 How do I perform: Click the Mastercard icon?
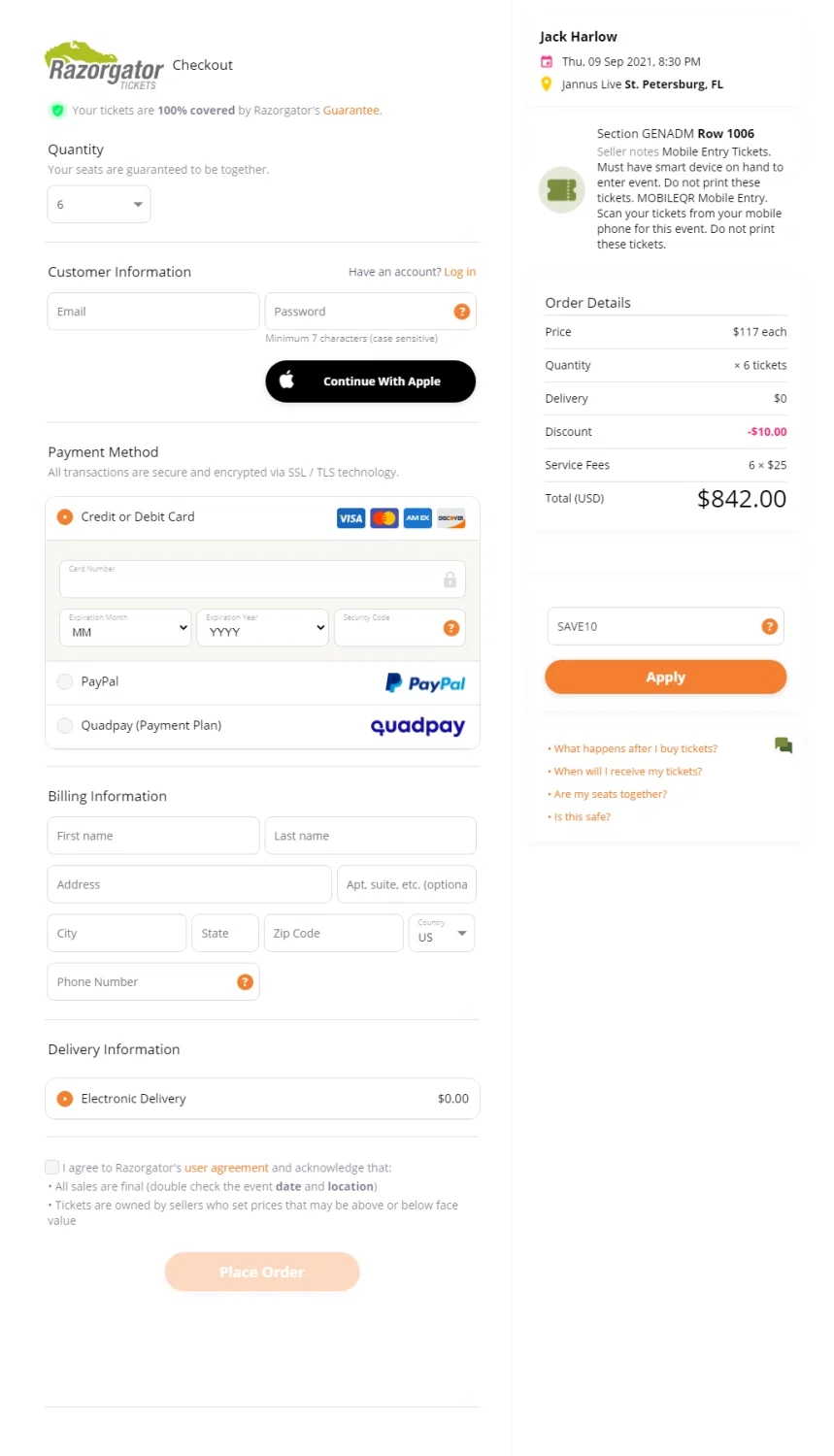pos(384,518)
